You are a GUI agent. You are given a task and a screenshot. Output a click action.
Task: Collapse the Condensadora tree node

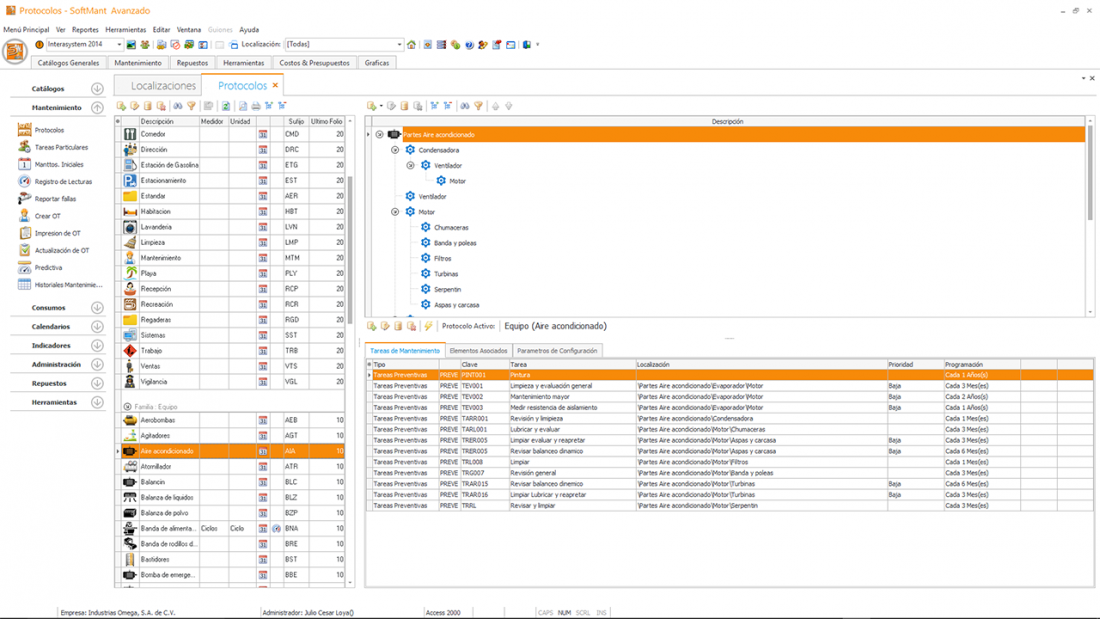point(395,150)
